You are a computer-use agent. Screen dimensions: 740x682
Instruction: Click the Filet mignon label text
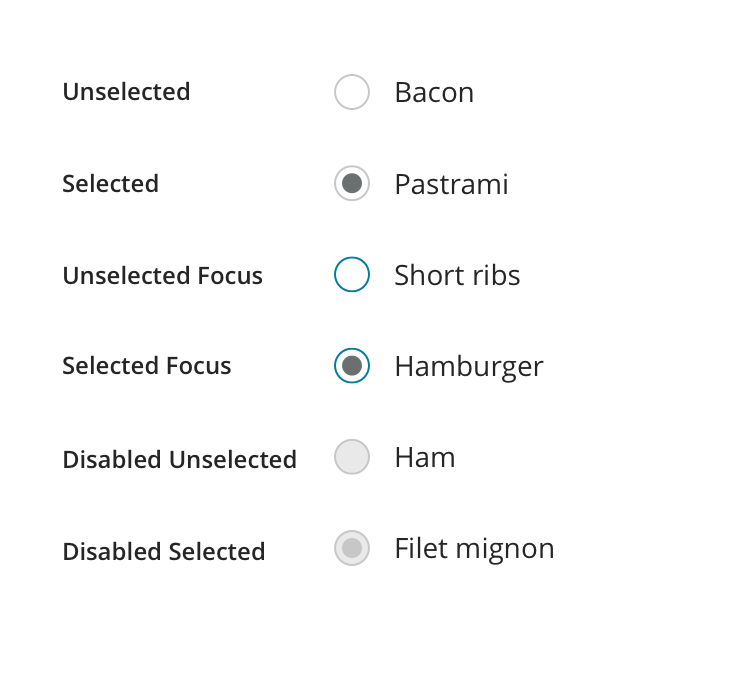pyautogui.click(x=474, y=549)
